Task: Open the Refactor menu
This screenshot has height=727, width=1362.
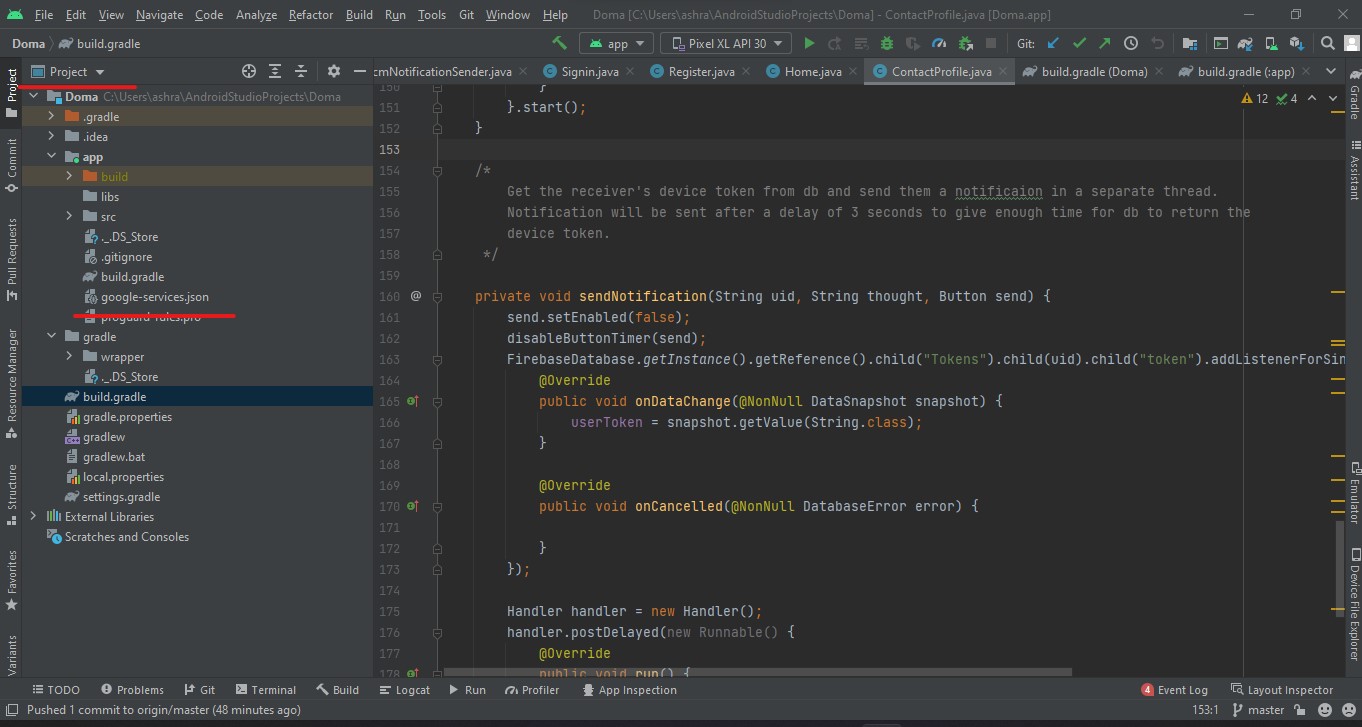Action: 311,15
